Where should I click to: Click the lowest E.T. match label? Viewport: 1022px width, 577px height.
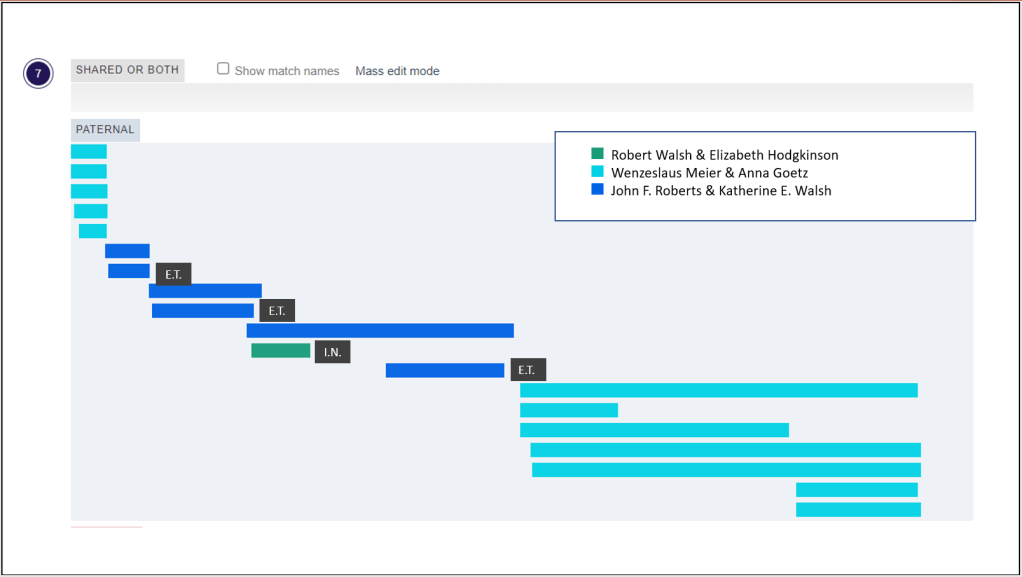(528, 370)
